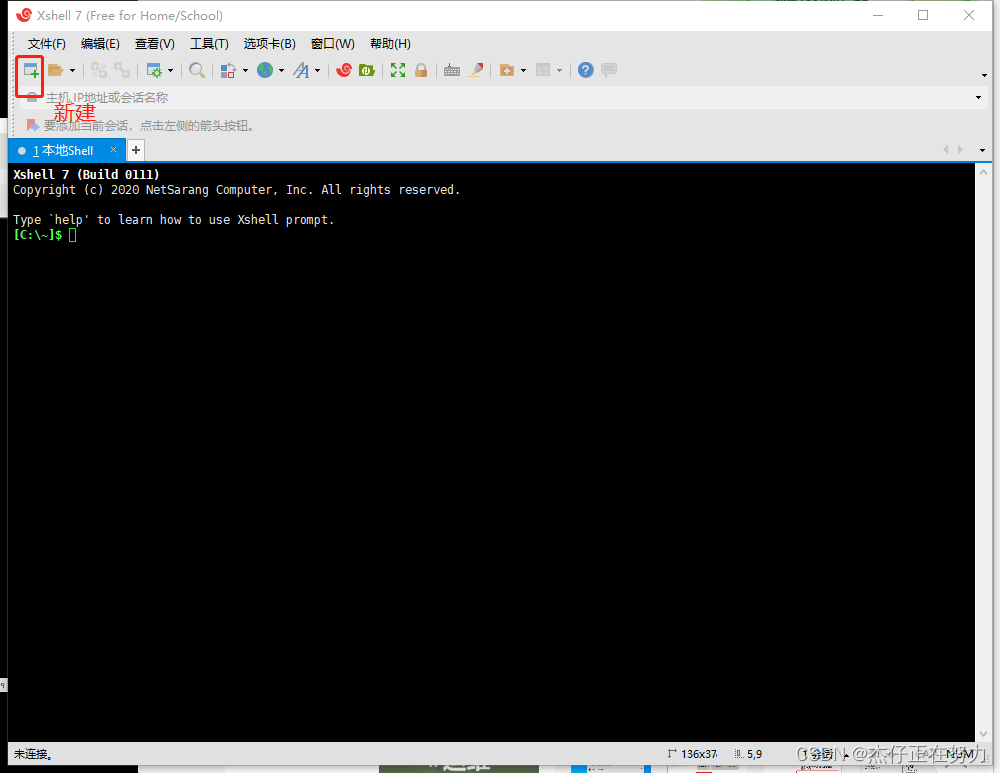
Task: Expand the open-session folder dropdown arrow
Action: [x=72, y=70]
